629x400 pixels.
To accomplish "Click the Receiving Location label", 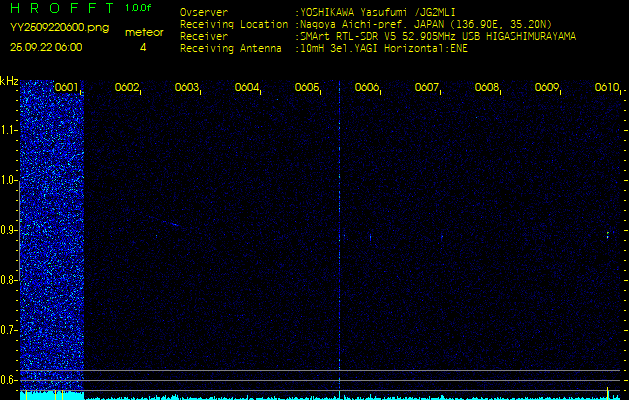I will point(234,24).
